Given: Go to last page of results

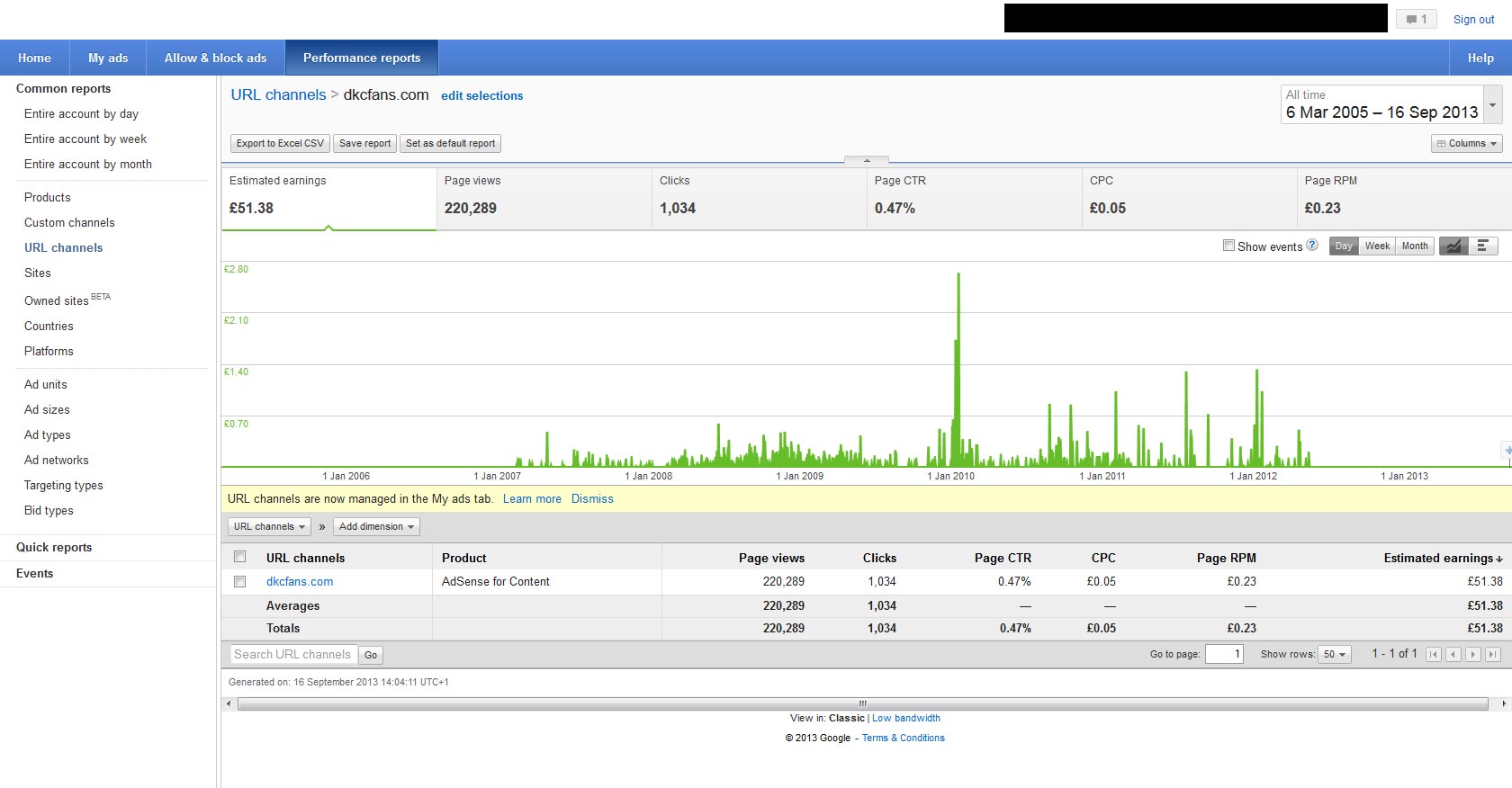Looking at the screenshot, I should point(1493,655).
